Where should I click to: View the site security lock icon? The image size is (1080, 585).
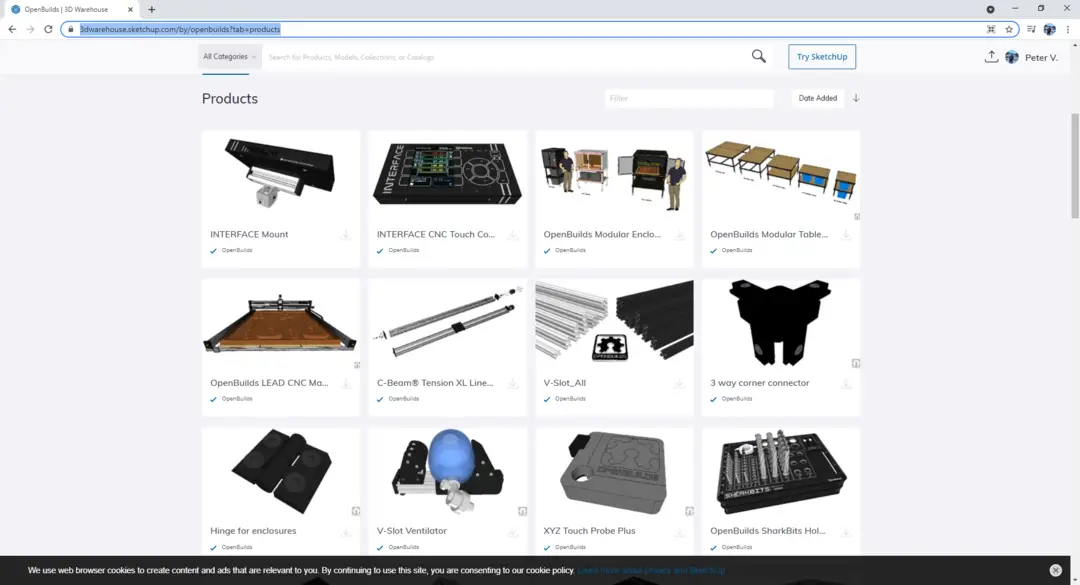70,29
